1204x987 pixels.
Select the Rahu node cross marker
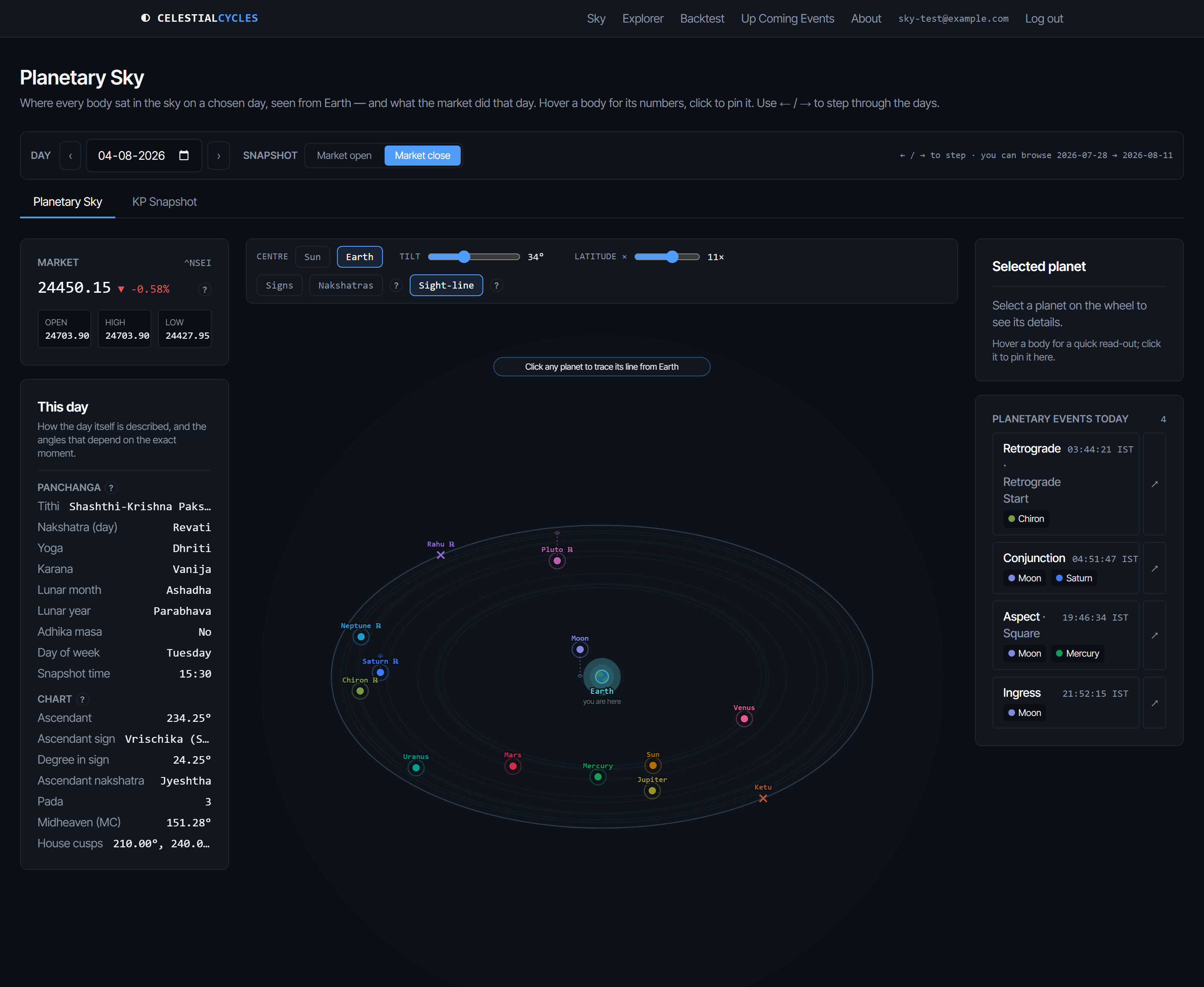440,555
